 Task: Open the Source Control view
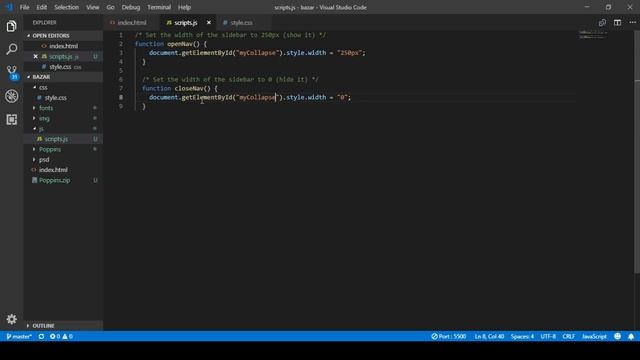tap(11, 73)
